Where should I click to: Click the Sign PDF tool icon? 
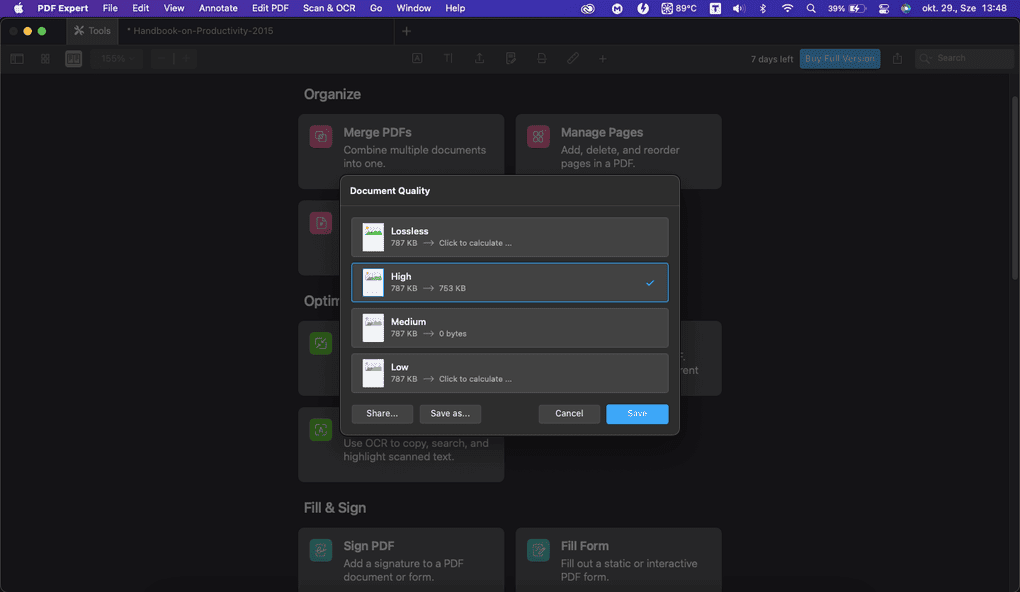[x=321, y=550]
